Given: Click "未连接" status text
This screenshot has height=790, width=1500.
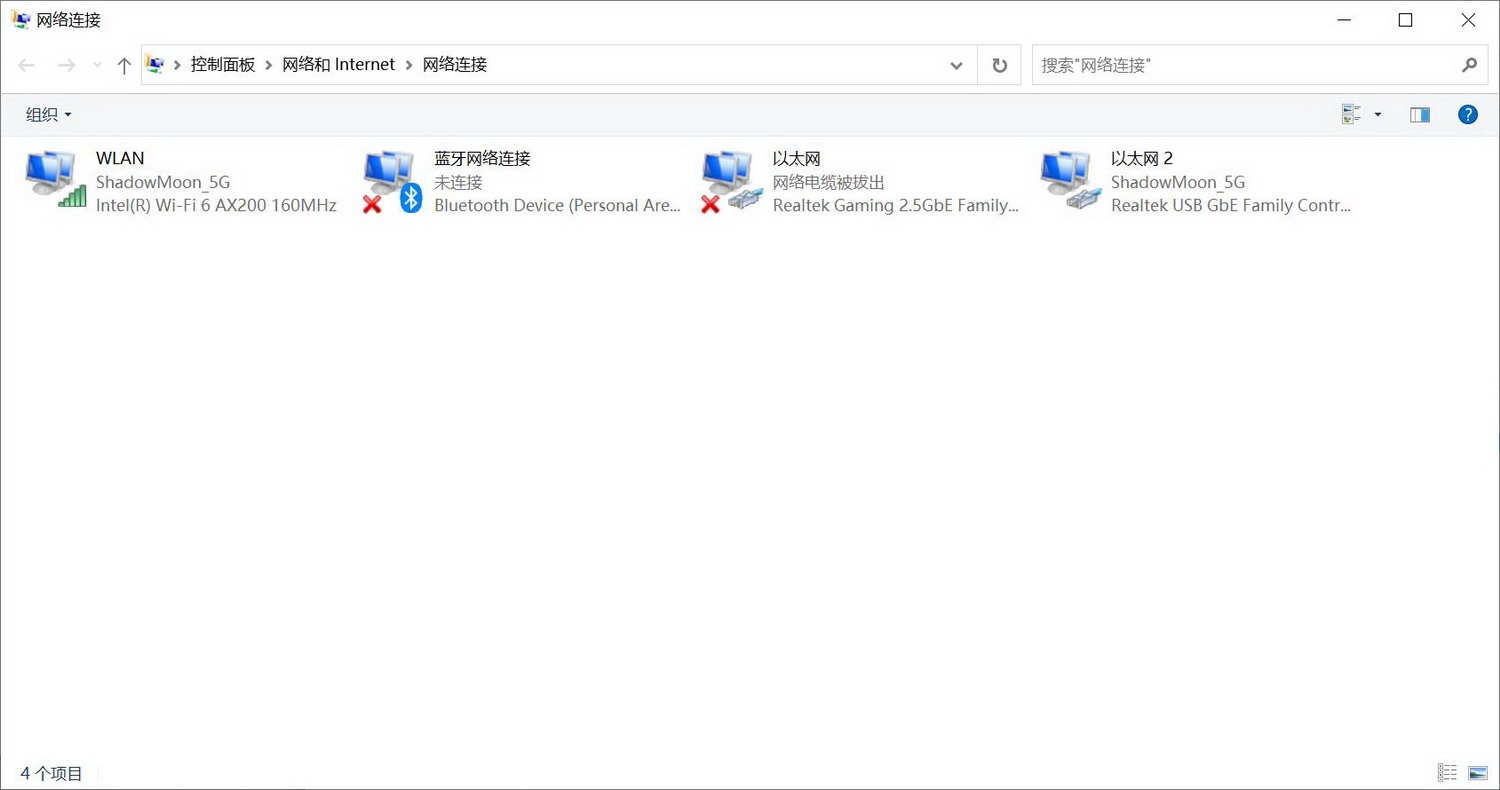Looking at the screenshot, I should (458, 182).
